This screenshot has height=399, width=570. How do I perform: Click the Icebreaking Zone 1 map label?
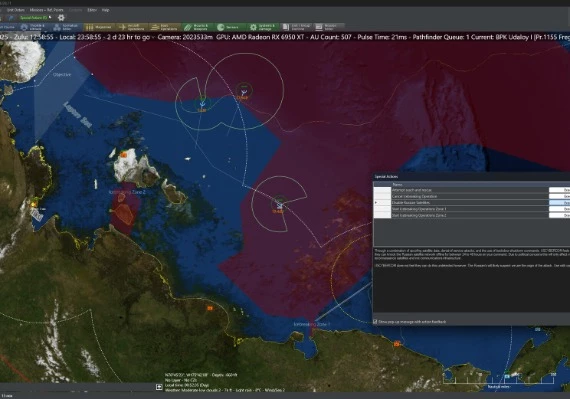[x=312, y=324]
